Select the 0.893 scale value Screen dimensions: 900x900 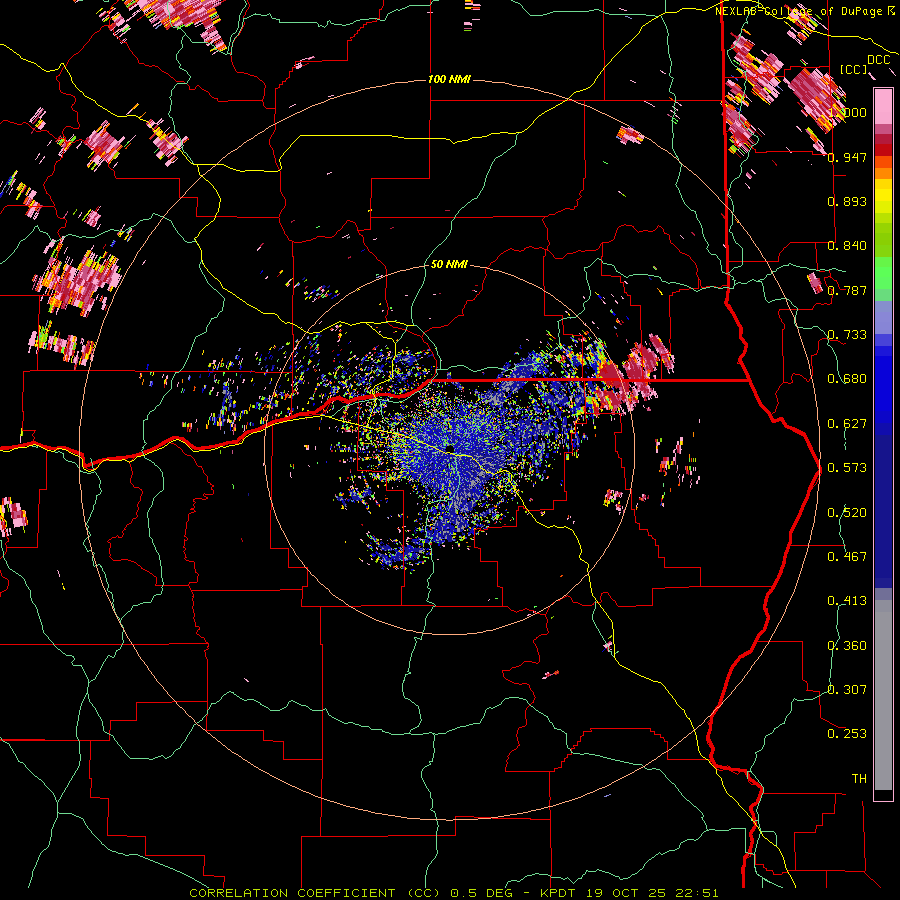(x=847, y=201)
